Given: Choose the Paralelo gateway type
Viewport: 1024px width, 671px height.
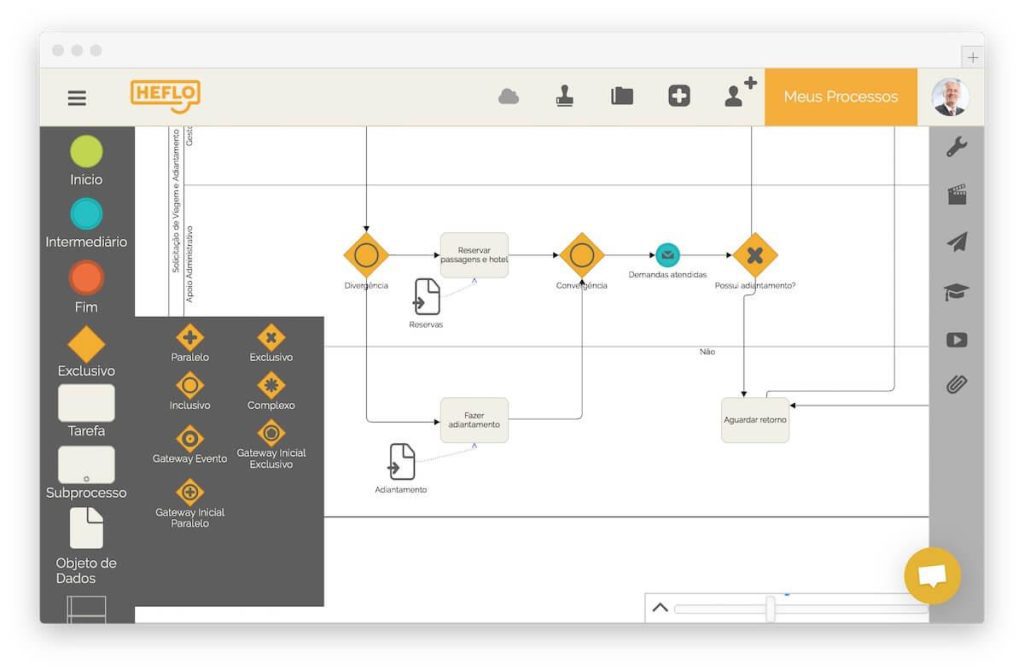Looking at the screenshot, I should coord(189,338).
